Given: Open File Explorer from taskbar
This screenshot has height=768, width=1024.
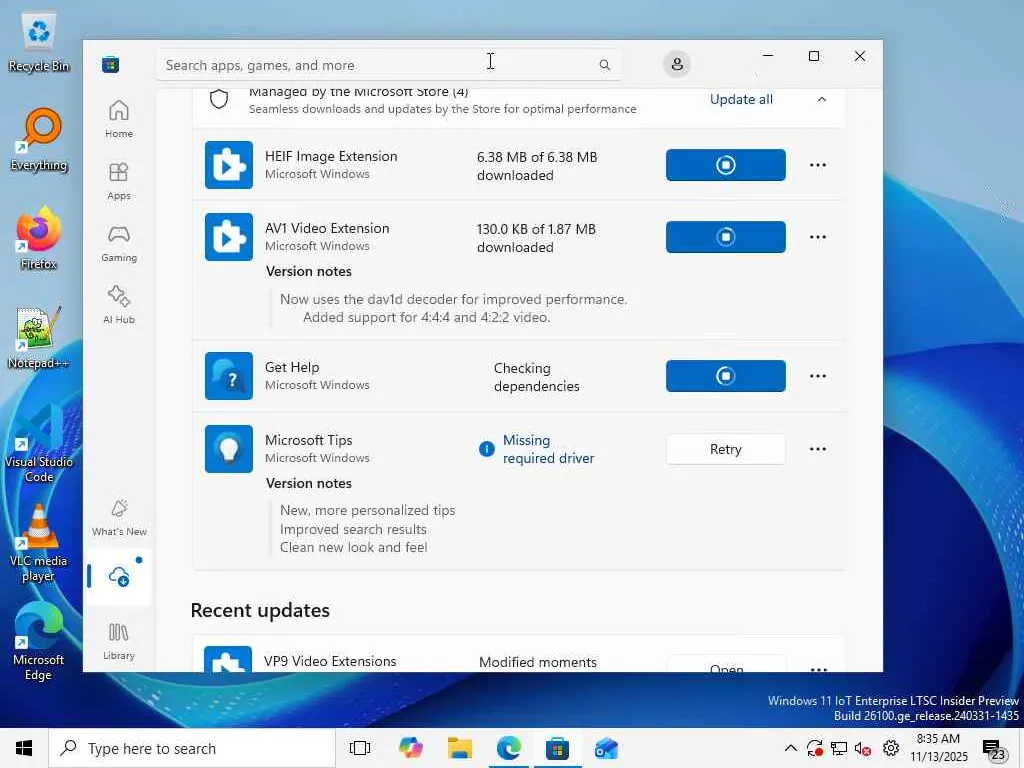Looking at the screenshot, I should pos(460,748).
